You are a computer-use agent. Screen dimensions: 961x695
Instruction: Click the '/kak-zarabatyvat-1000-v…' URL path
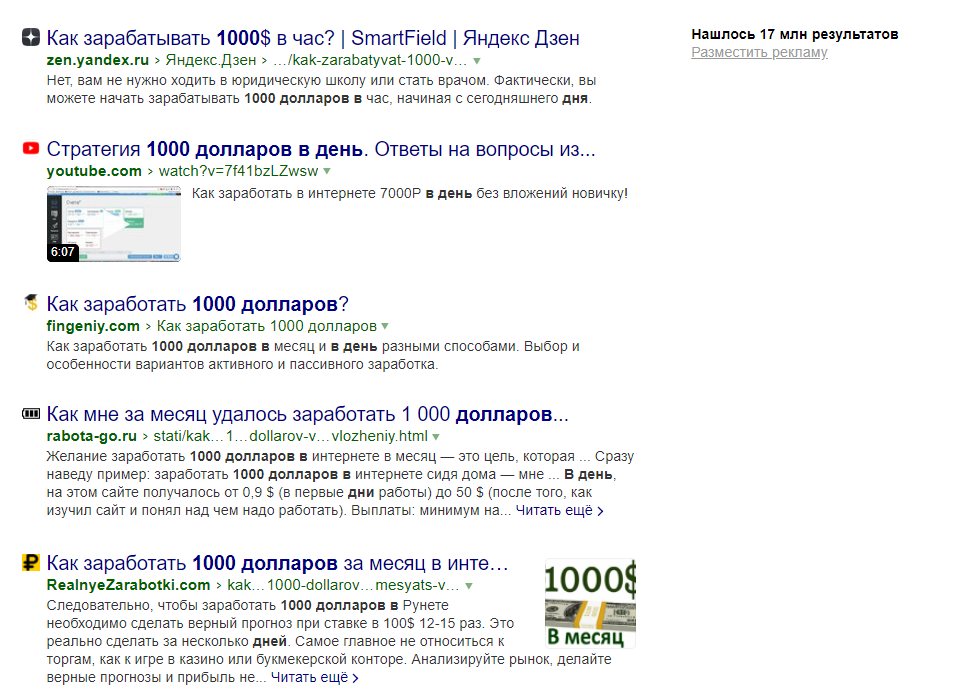370,60
